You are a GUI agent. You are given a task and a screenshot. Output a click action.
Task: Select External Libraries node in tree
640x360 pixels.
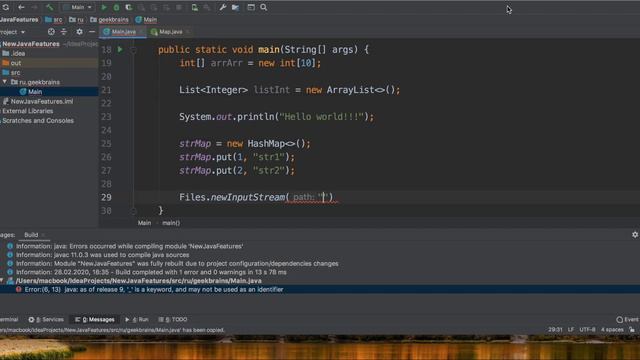click(x=28, y=111)
